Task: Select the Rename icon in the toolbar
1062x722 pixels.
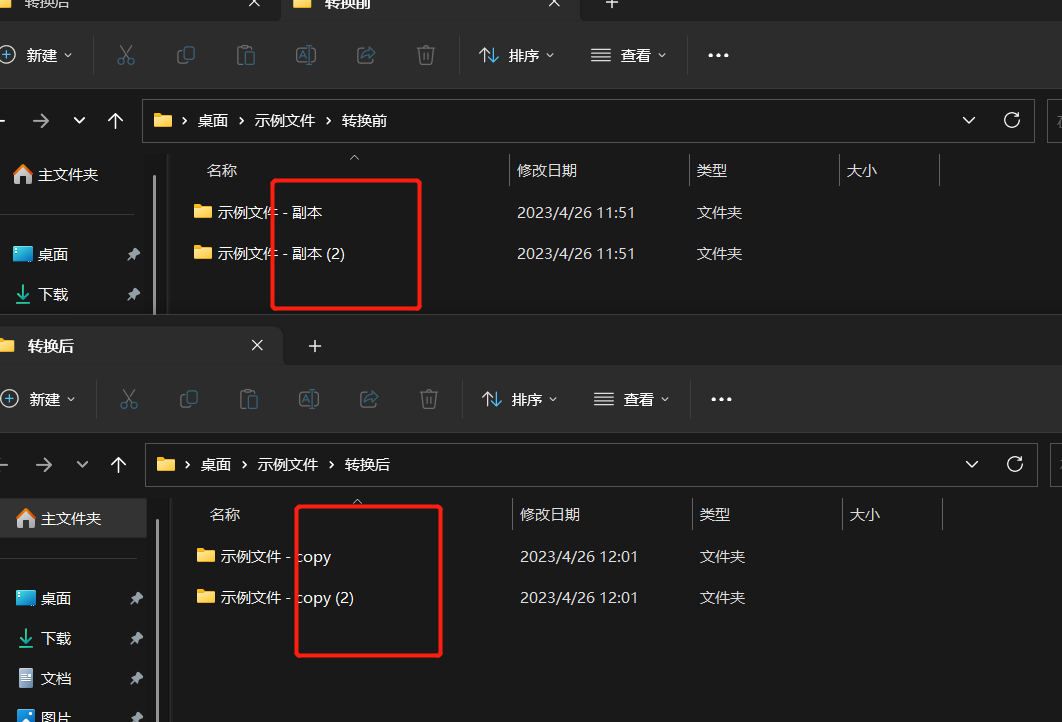Action: (305, 55)
